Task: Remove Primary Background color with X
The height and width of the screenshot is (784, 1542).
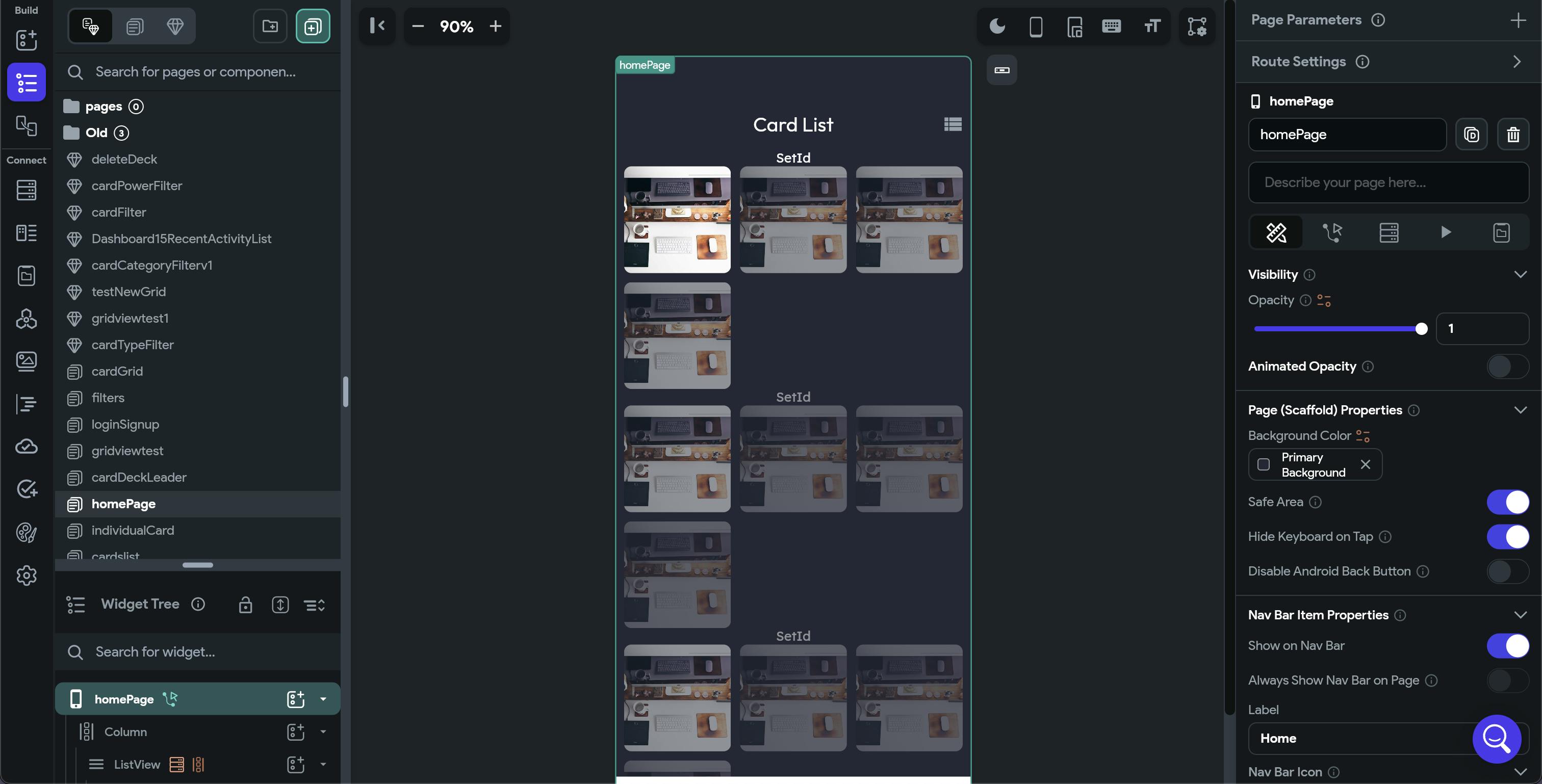Action: [1366, 464]
